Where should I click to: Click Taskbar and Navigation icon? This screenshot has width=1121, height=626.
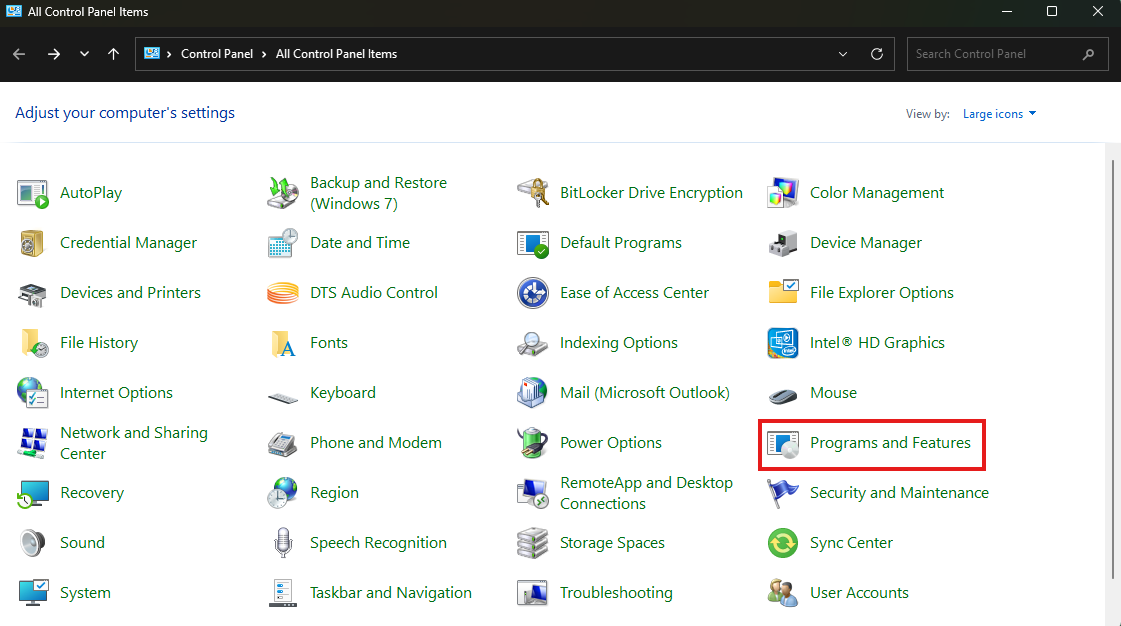[x=282, y=593]
